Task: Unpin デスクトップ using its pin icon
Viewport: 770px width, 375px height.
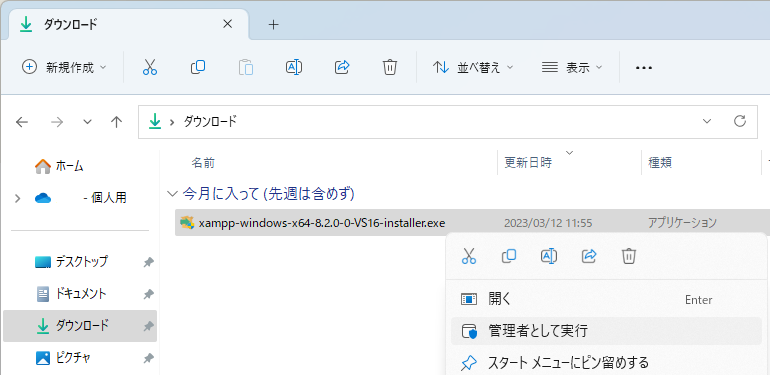Action: click(148, 263)
